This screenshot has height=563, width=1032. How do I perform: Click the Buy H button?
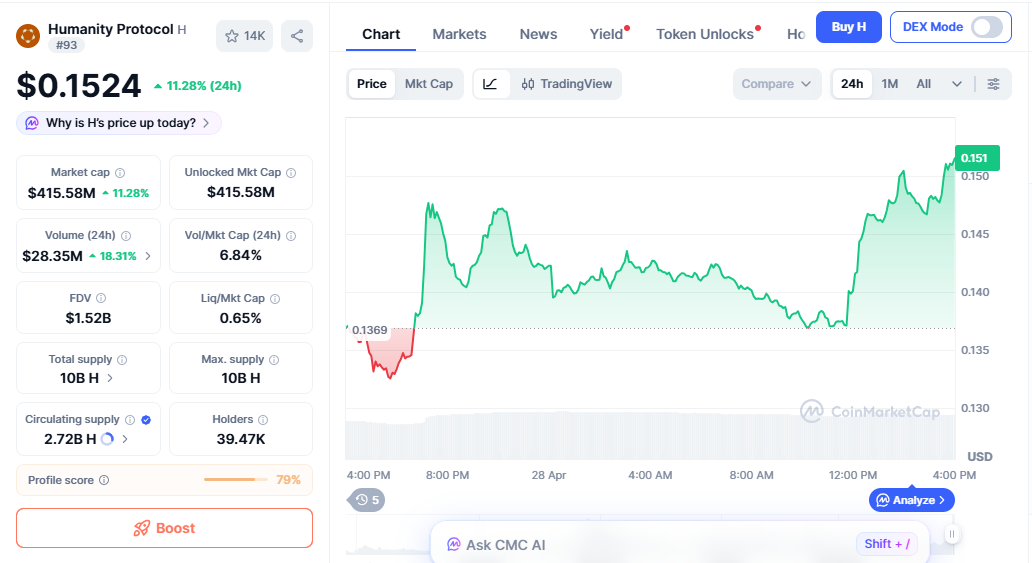[848, 27]
